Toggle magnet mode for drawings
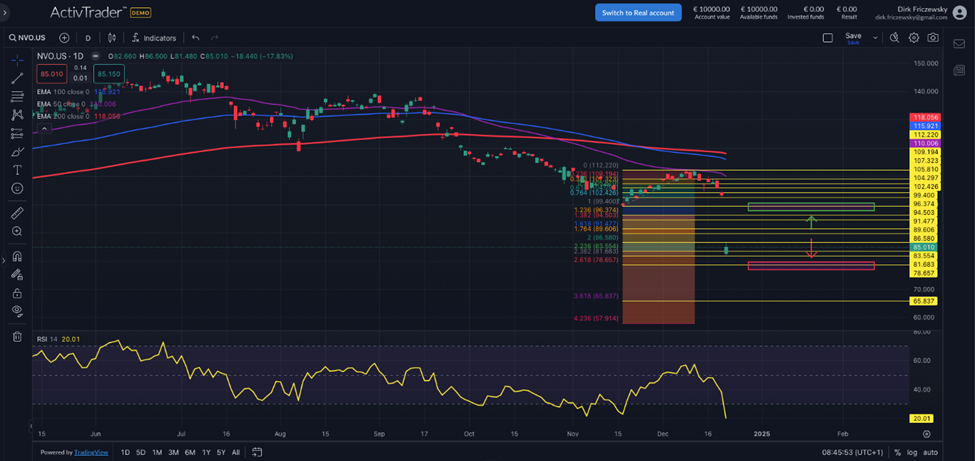This screenshot has height=461, width=975. pos(17,256)
